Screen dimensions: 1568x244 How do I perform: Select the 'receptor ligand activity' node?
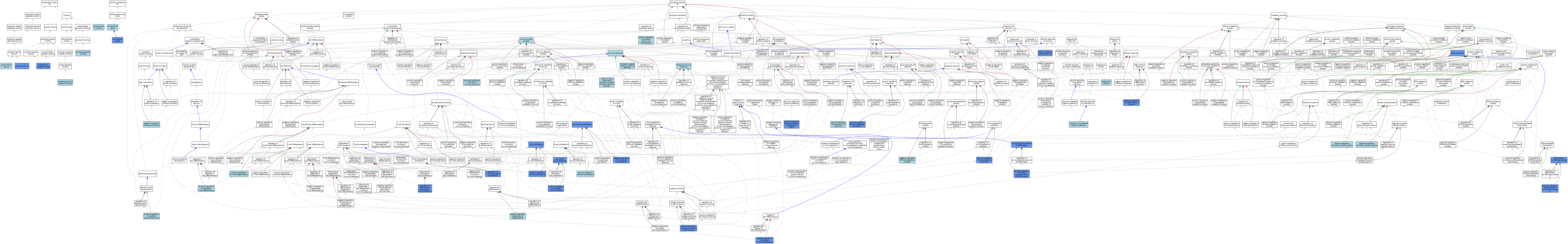(14, 53)
